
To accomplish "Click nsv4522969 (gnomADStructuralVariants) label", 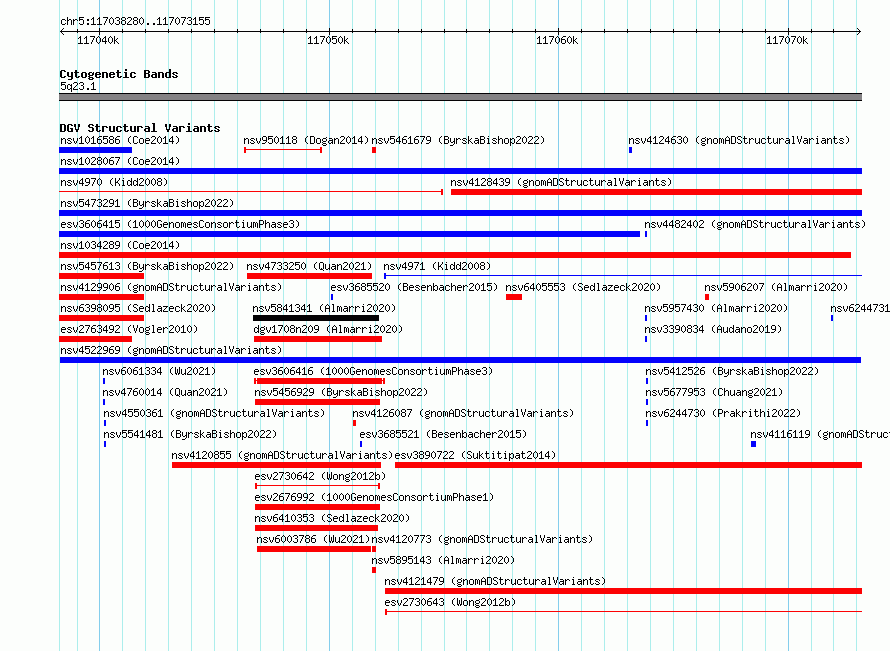I will point(171,350).
